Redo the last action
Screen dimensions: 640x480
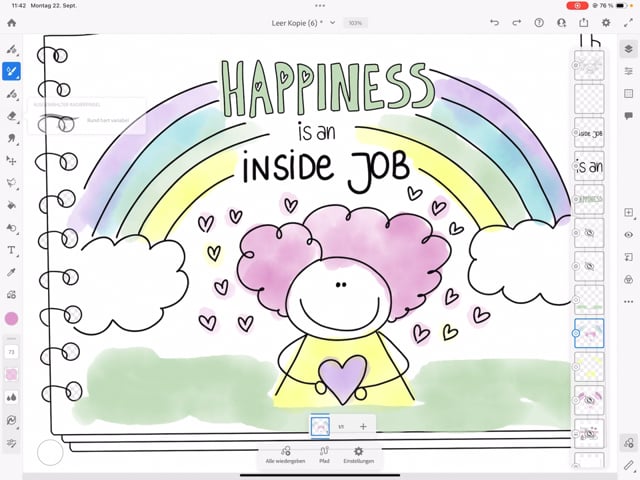(517, 23)
